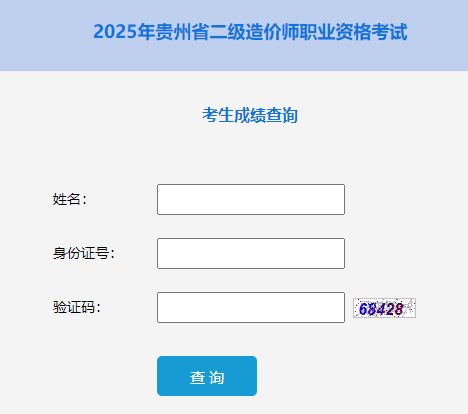Click the 验证码 captcha input field
468x414 pixels.
(251, 307)
